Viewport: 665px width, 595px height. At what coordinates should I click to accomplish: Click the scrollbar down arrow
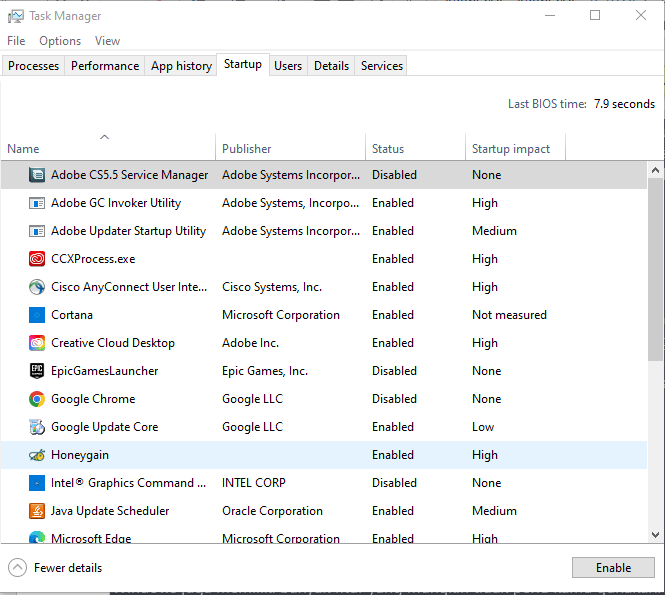(655, 535)
